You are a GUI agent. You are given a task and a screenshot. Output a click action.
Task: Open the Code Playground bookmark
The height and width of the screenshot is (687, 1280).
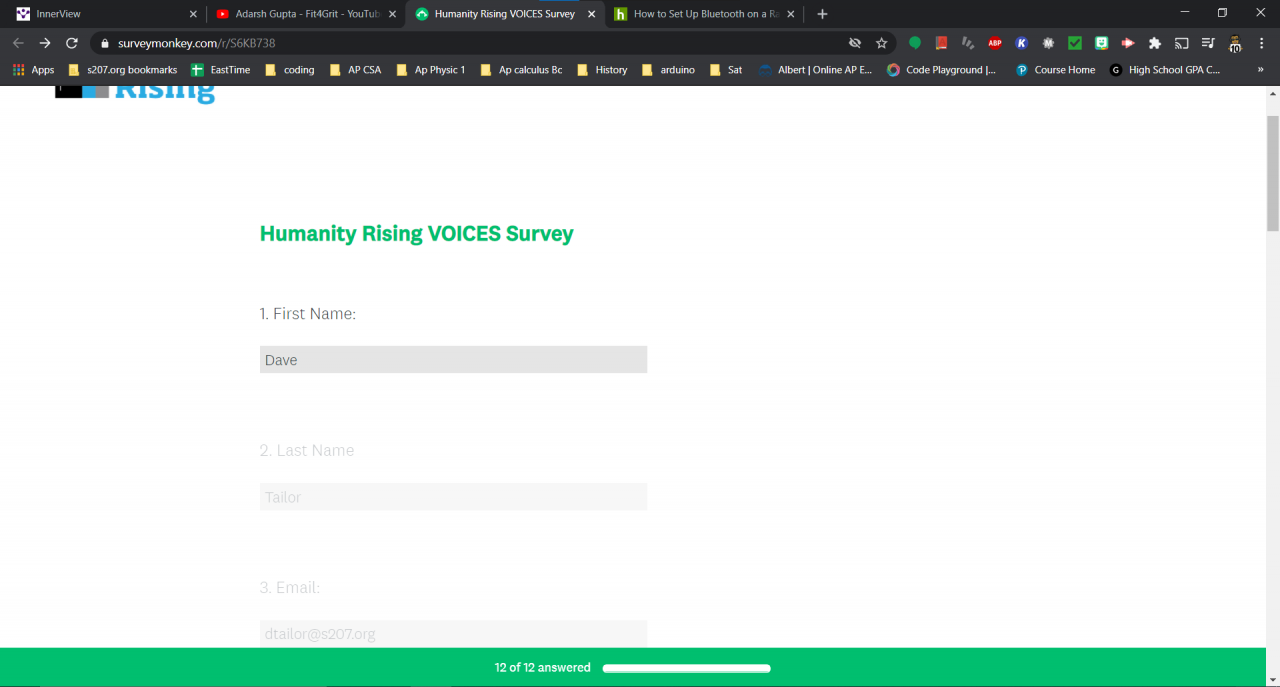(942, 70)
